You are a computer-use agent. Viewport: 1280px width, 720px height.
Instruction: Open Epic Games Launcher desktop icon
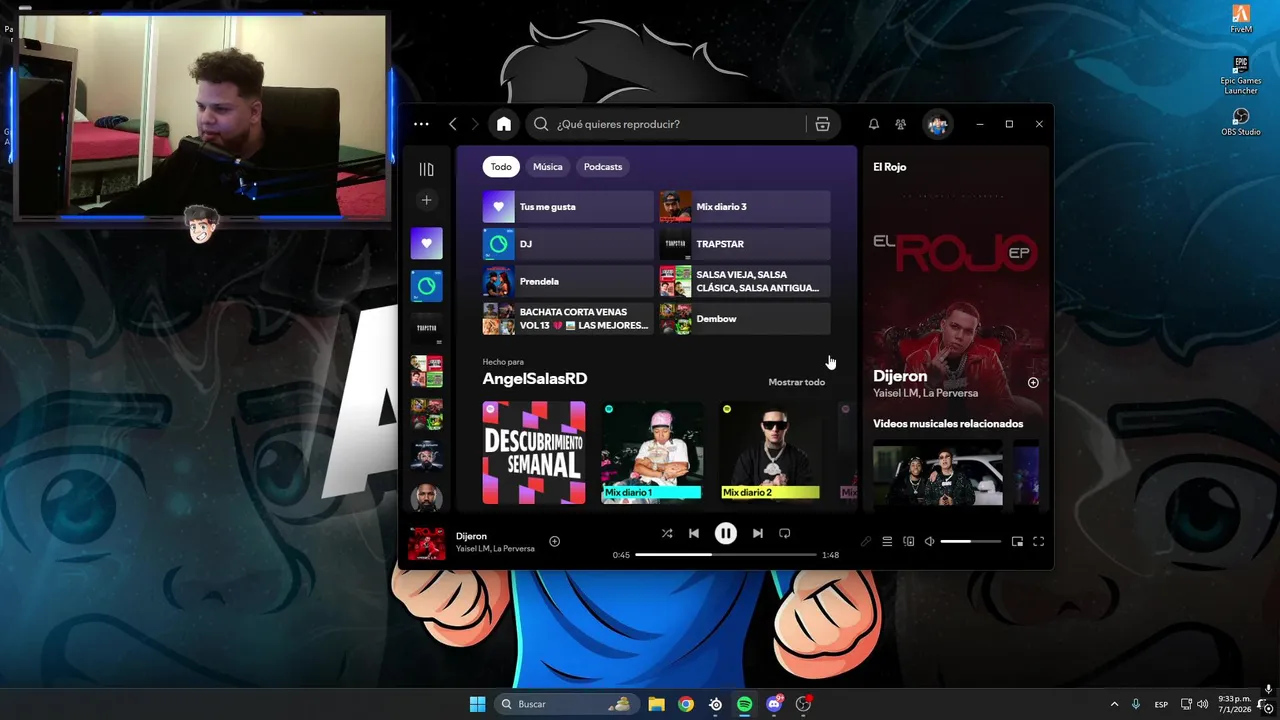click(x=1241, y=75)
